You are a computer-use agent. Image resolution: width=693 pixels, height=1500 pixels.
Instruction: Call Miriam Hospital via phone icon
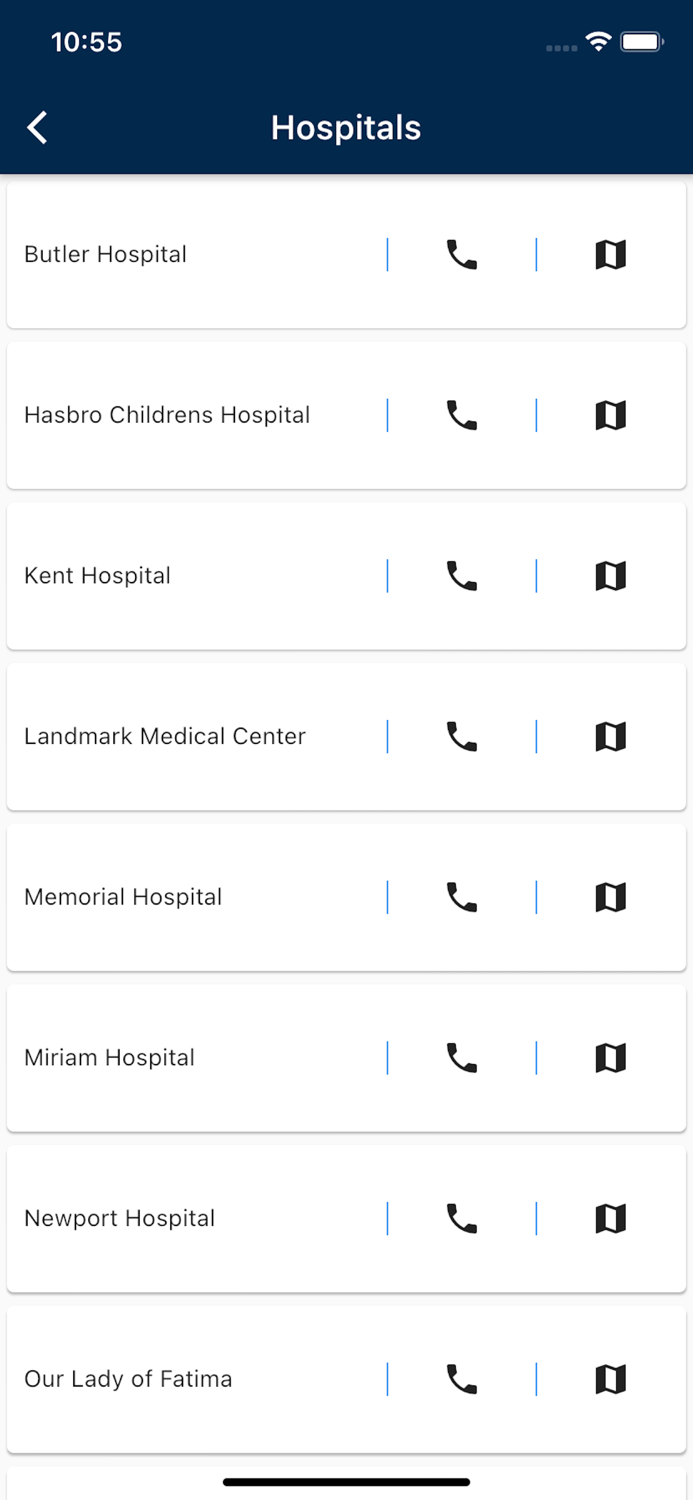[461, 1057]
